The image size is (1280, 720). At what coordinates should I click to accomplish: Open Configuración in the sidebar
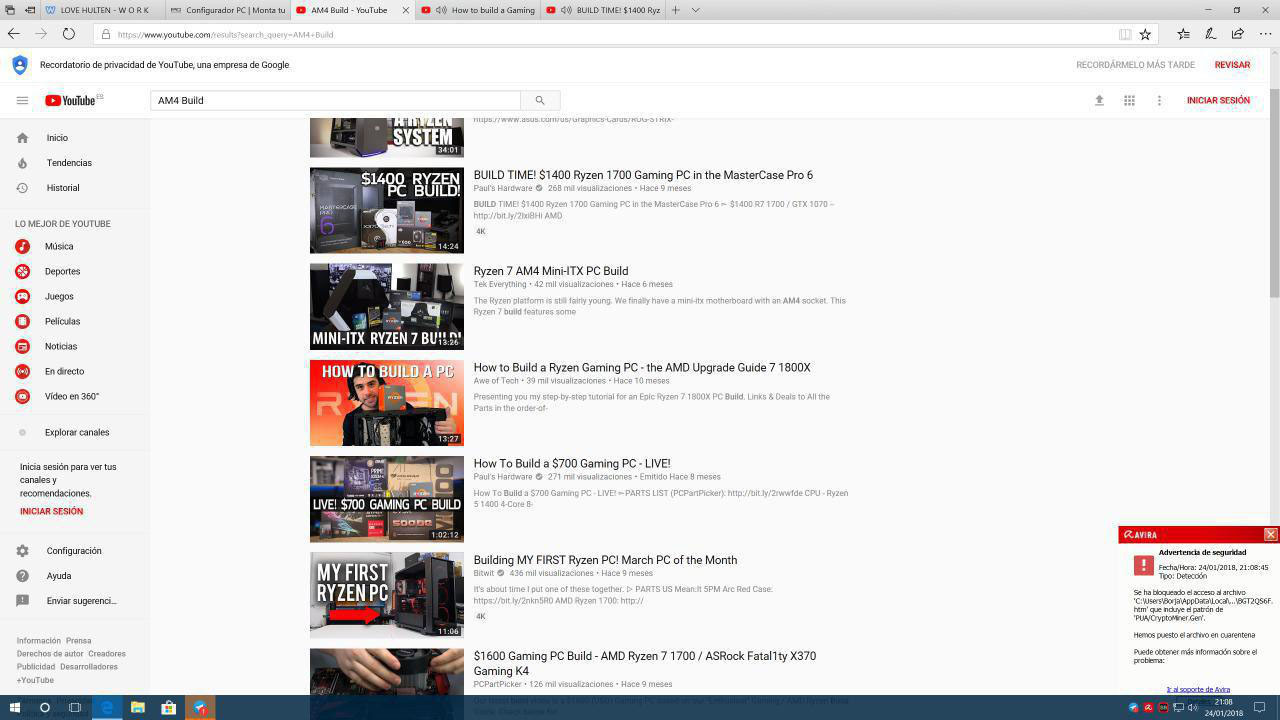[x=74, y=551]
